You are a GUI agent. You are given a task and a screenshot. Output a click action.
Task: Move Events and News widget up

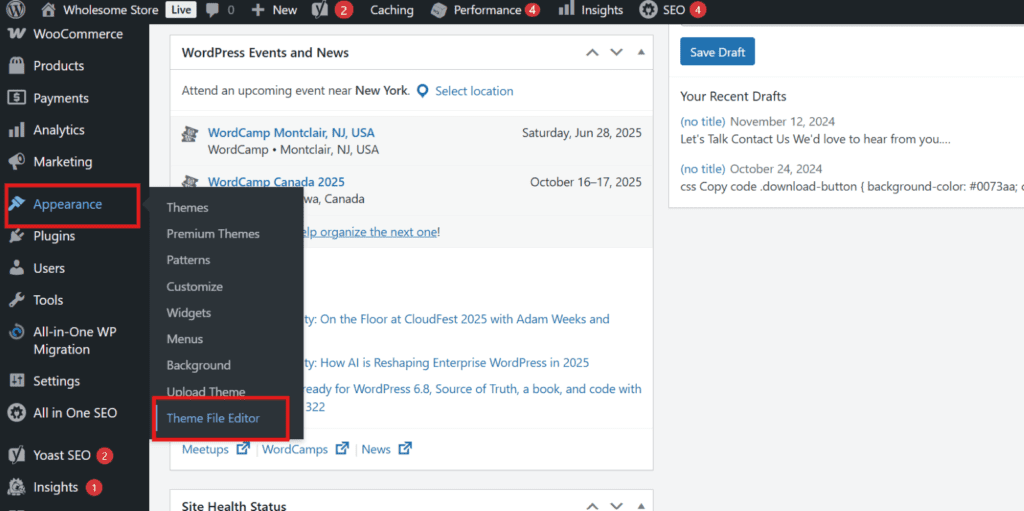592,52
